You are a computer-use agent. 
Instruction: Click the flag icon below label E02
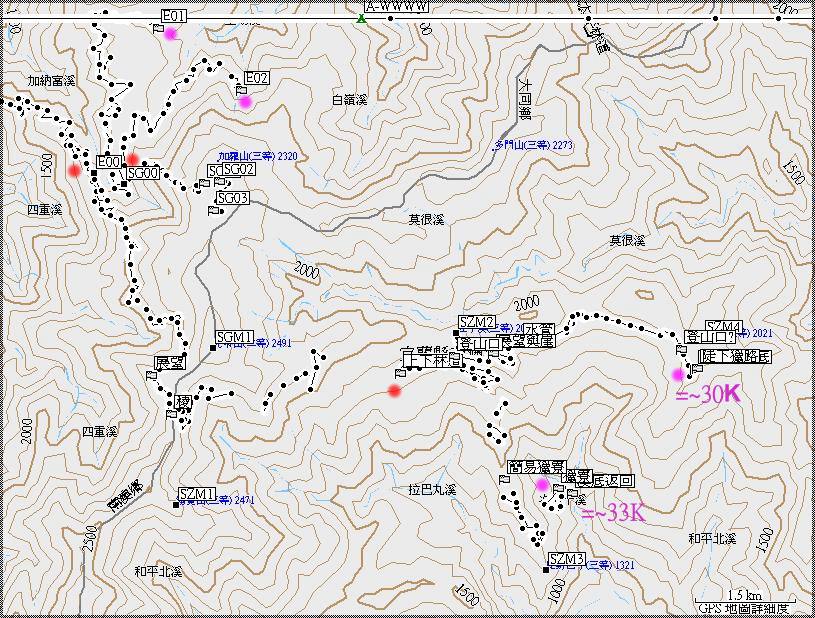tap(241, 90)
